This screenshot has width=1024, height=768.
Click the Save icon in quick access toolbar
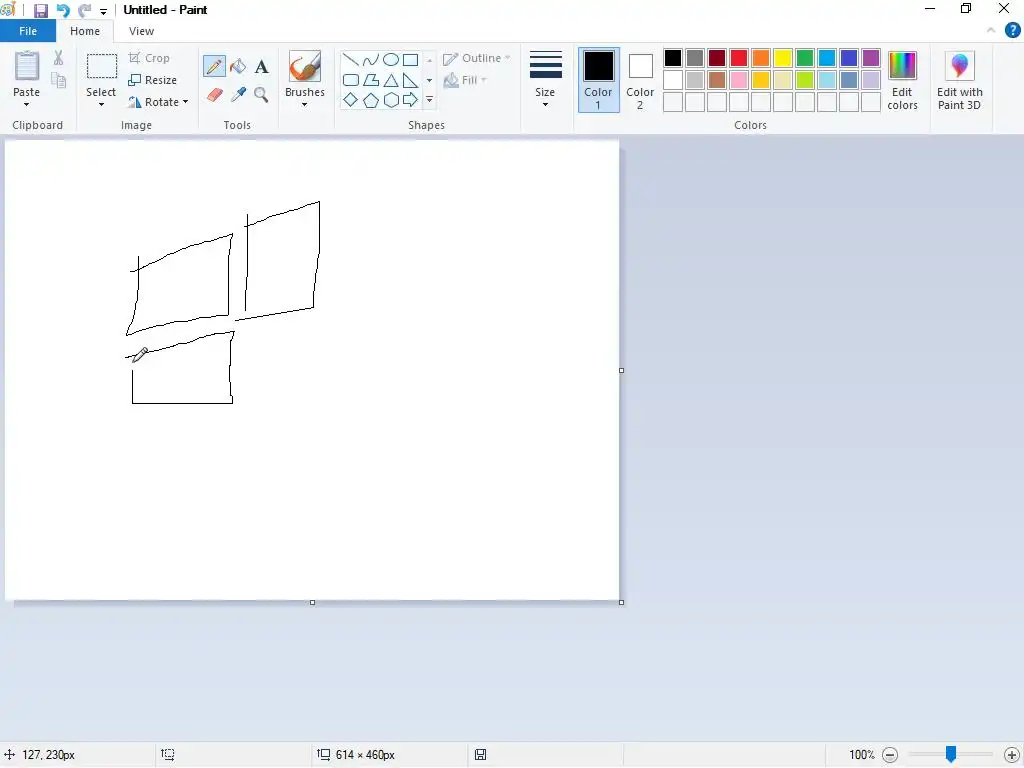[40, 10]
